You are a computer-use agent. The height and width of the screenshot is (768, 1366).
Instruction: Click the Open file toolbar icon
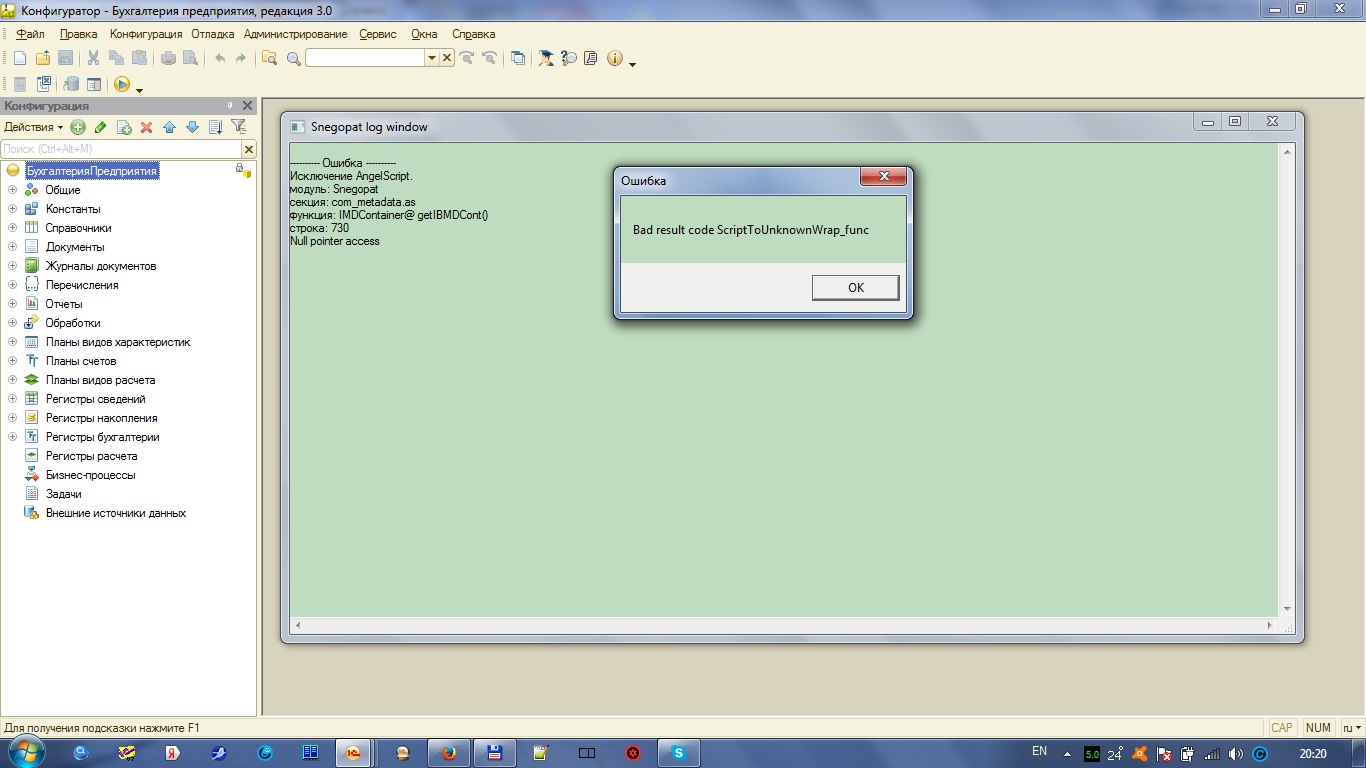pos(43,58)
